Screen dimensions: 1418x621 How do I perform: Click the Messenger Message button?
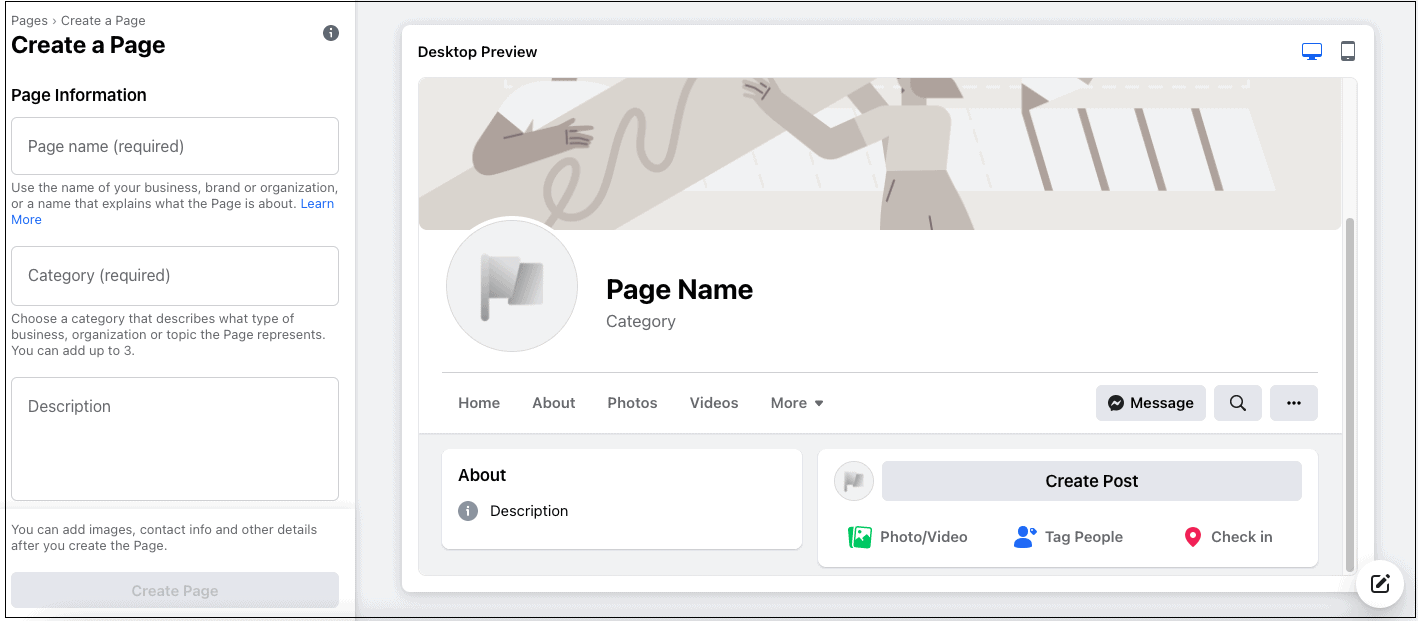coord(1151,403)
